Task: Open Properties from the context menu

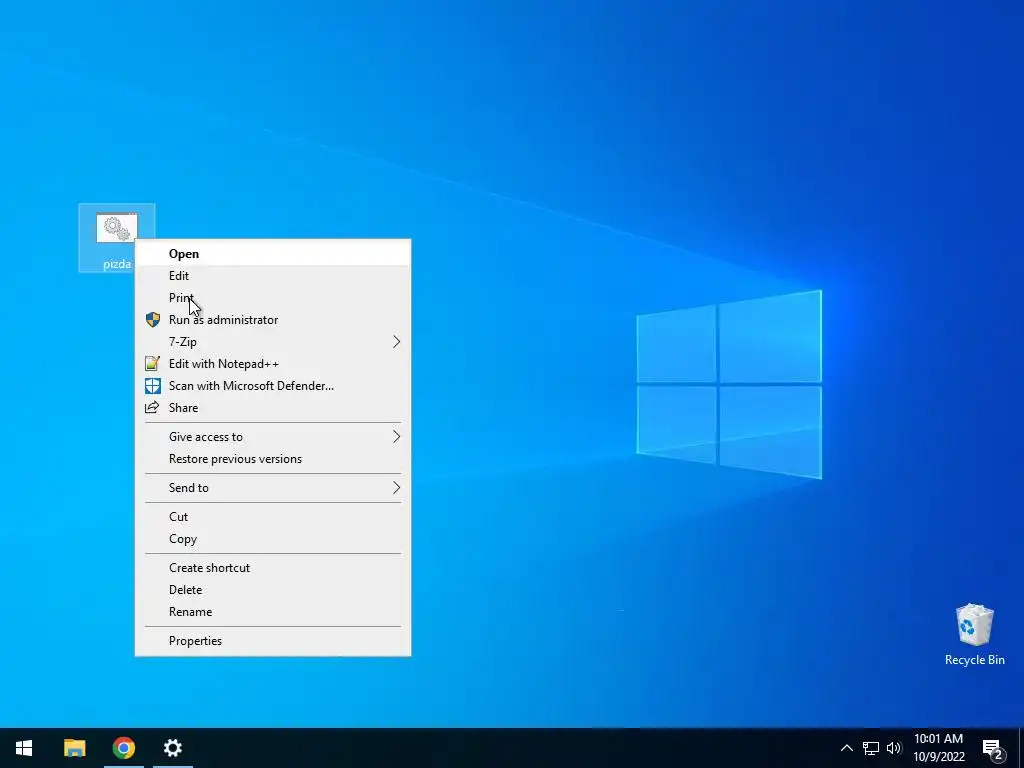Action: [273, 641]
